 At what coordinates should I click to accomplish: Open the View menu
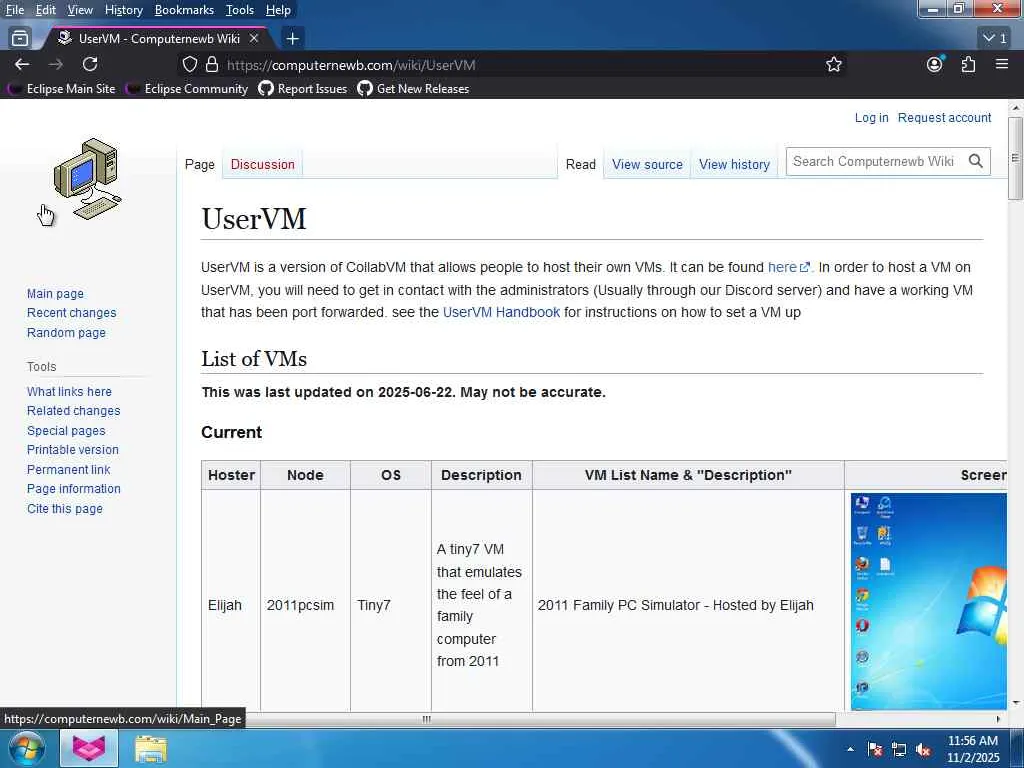pos(80,10)
